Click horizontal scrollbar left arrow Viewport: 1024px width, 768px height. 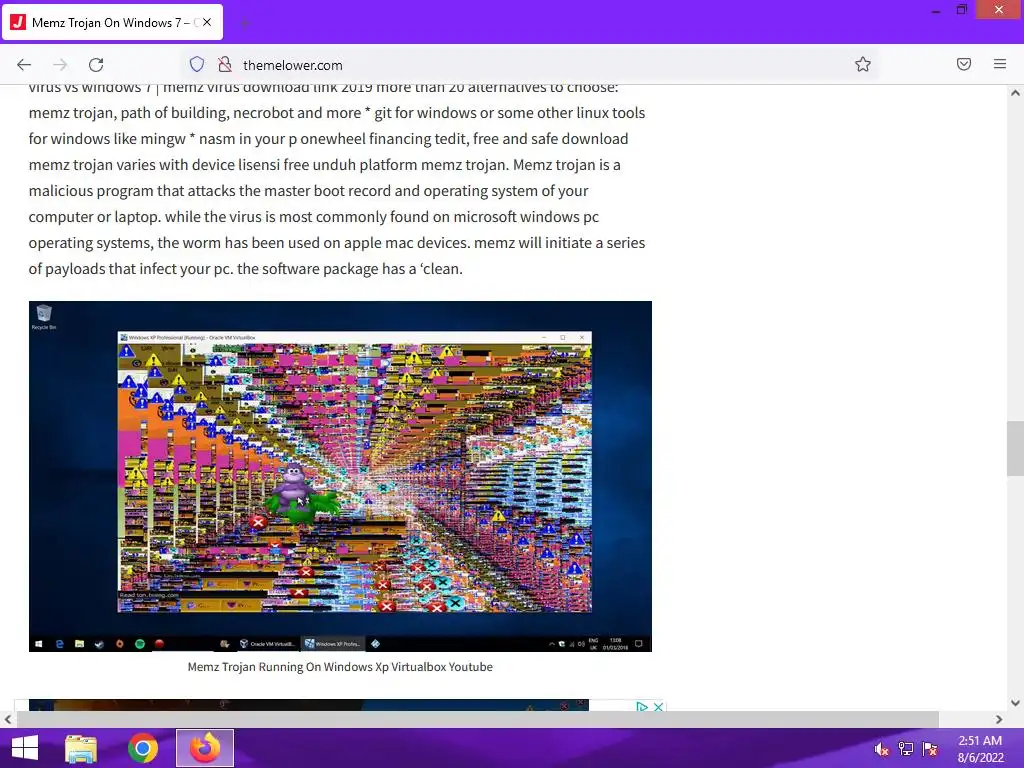click(7, 720)
